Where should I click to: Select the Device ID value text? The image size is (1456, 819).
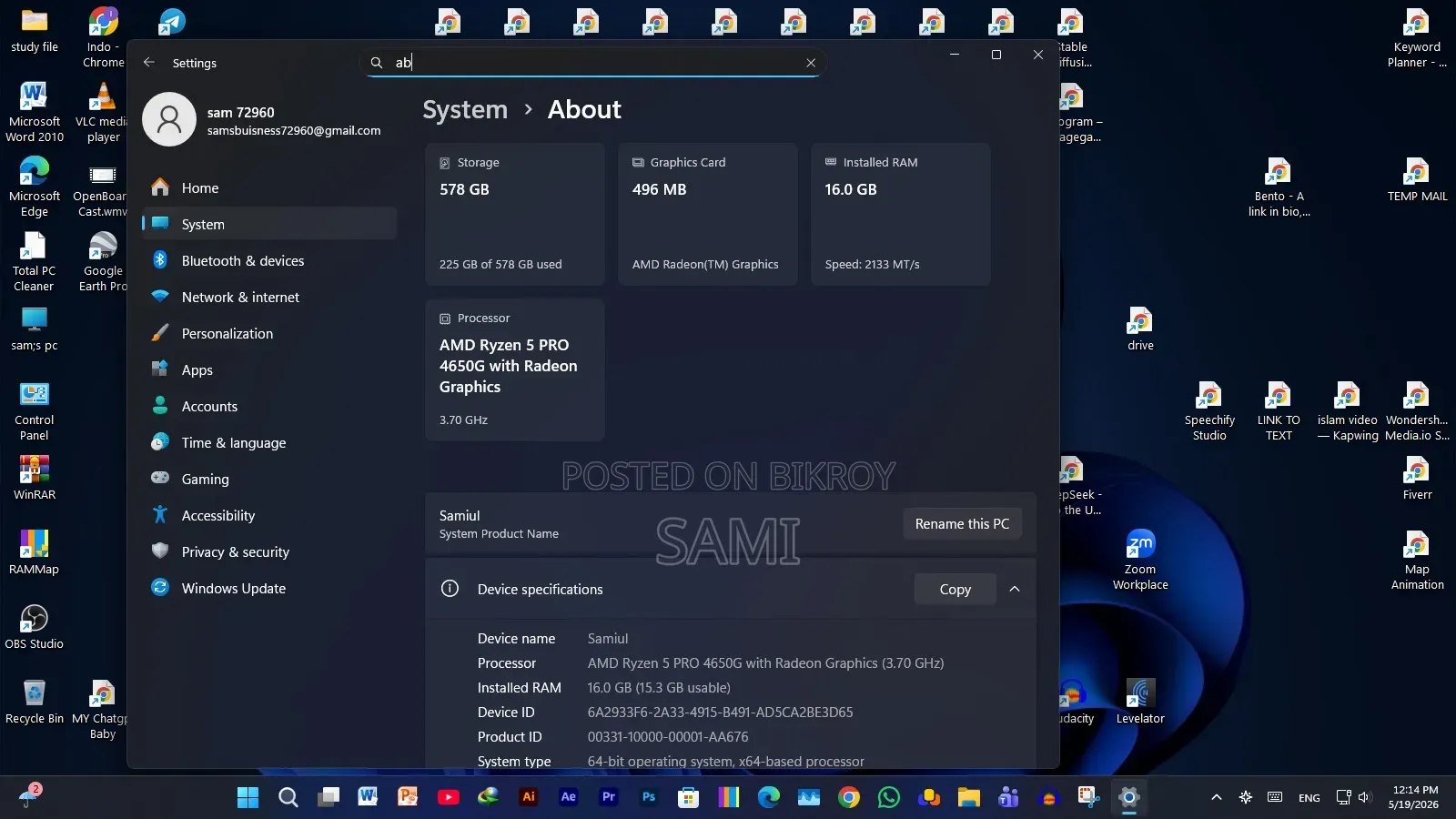click(720, 712)
